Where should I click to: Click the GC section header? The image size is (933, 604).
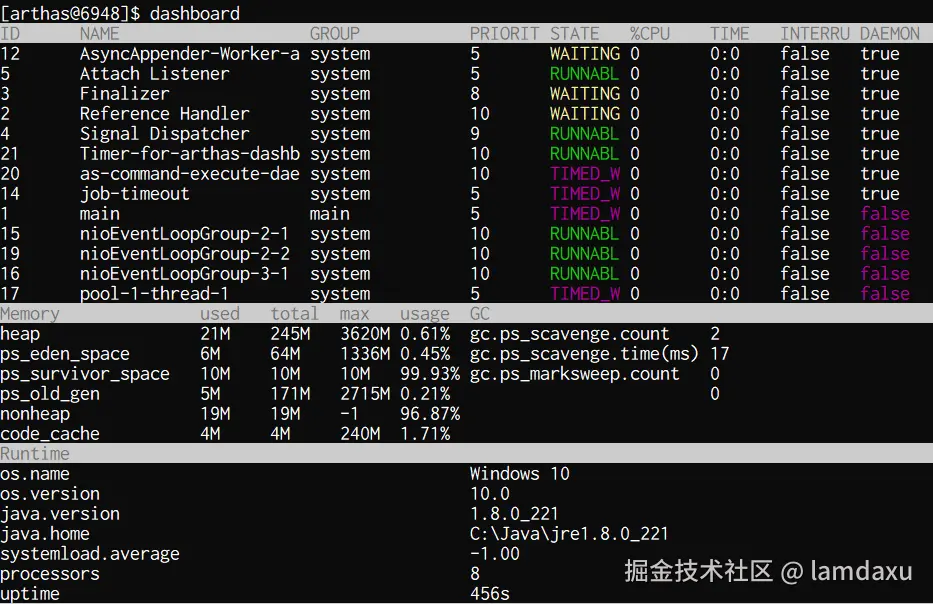[480, 314]
